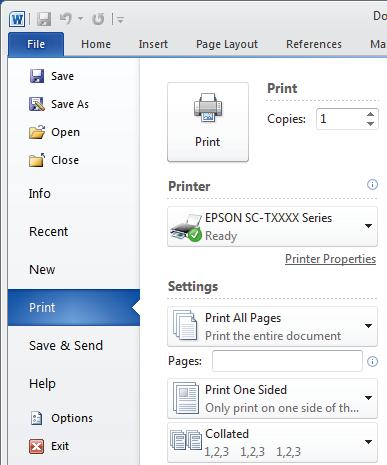Click the Undo arrow in Quick Access Toolbar
This screenshot has width=387, height=465.
click(x=66, y=19)
